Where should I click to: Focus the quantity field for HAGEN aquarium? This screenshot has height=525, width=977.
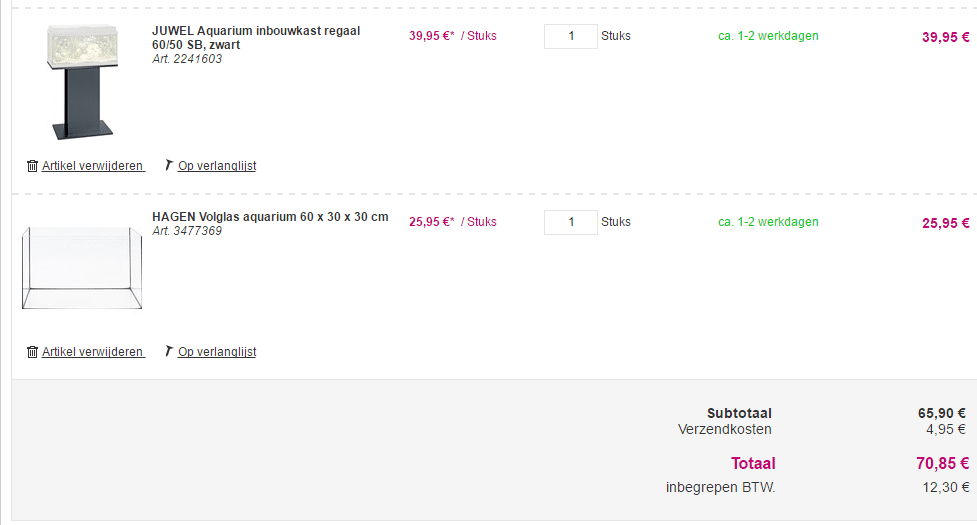pos(570,222)
